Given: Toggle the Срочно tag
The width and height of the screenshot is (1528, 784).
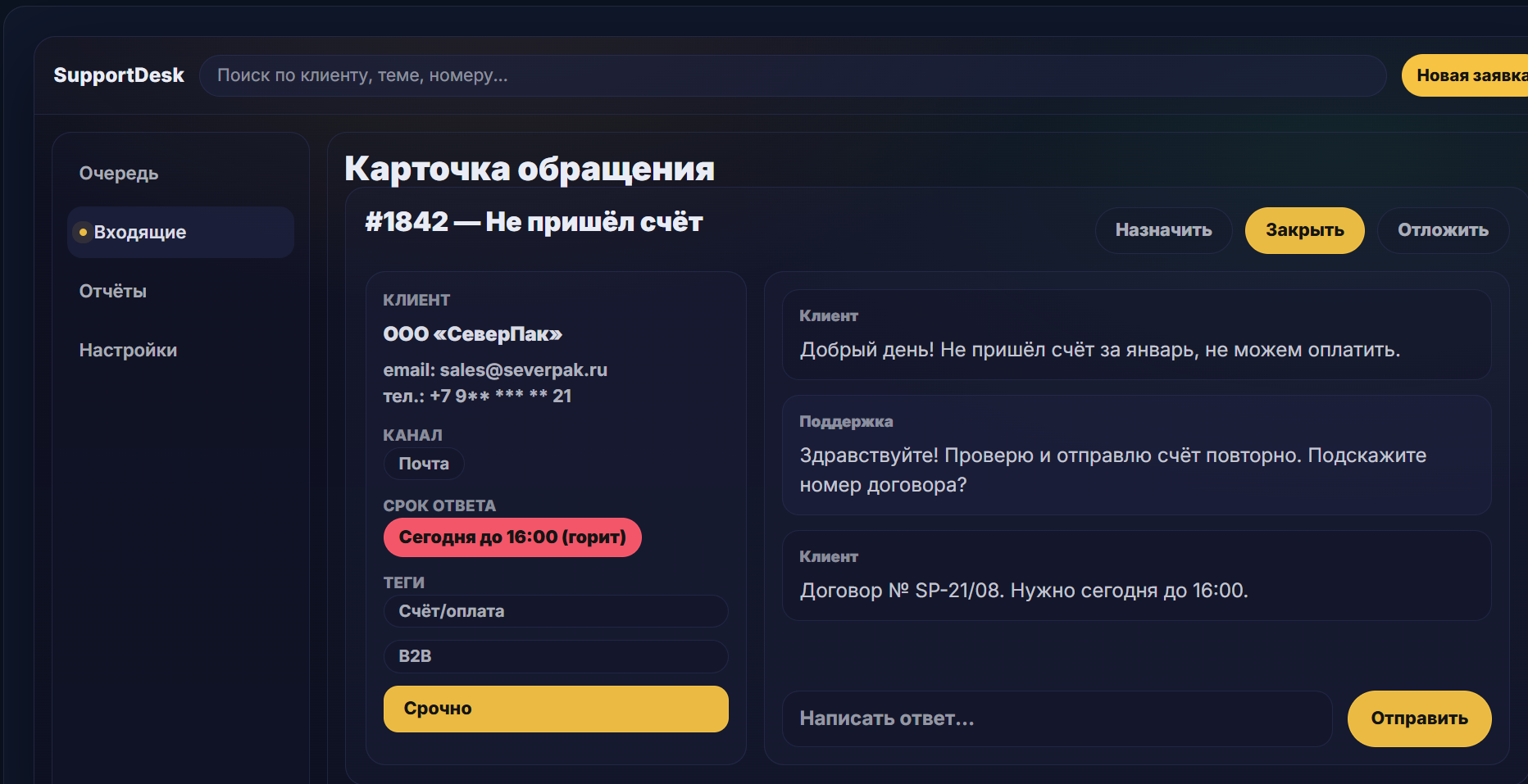Looking at the screenshot, I should click(x=555, y=709).
